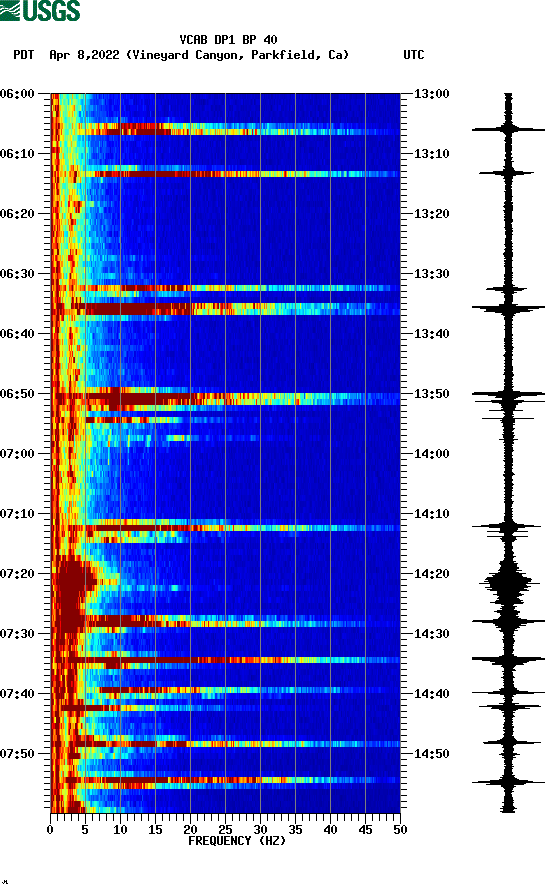Click the '14:20' UTC time label
Image resolution: width=552 pixels, height=893 pixels.
click(x=431, y=574)
